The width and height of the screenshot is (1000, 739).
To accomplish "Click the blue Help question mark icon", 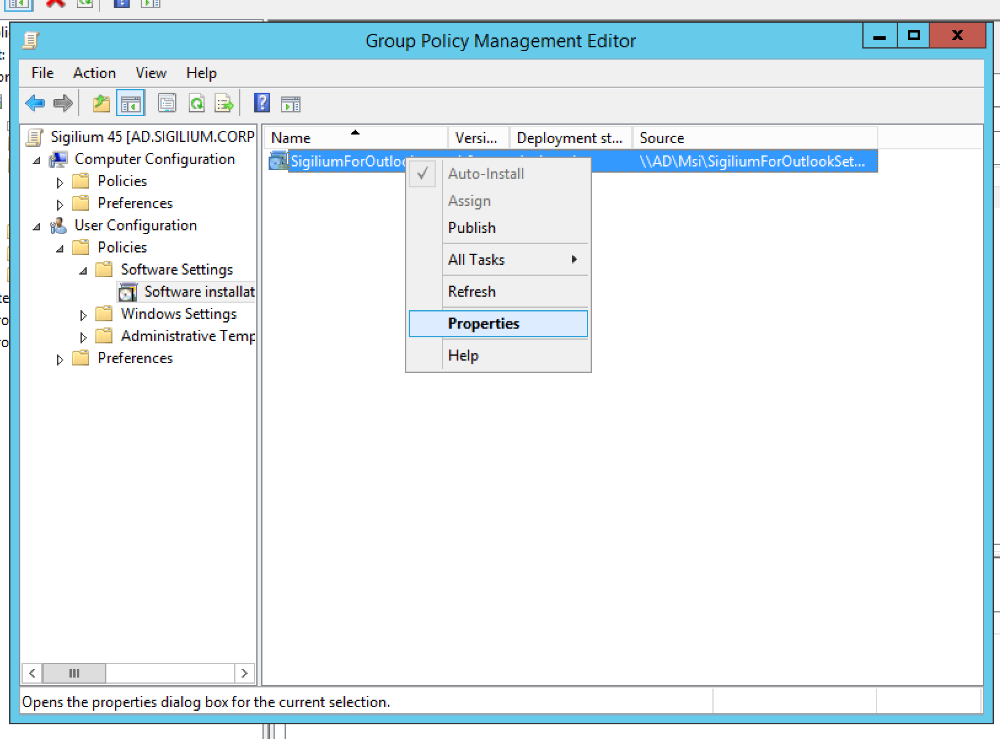I will 262,103.
